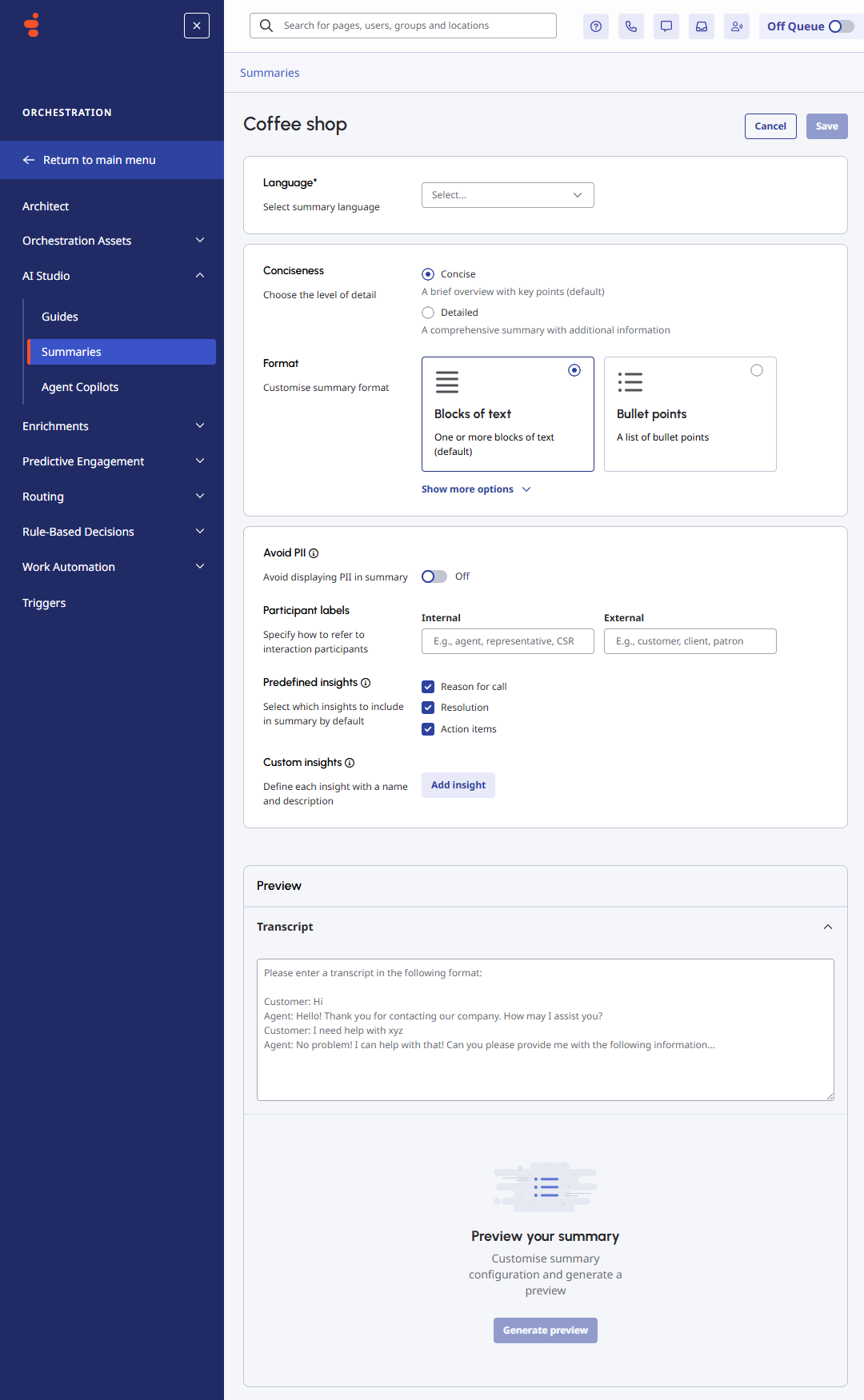
Task: Open the help icon in top bar
Action: click(x=596, y=26)
